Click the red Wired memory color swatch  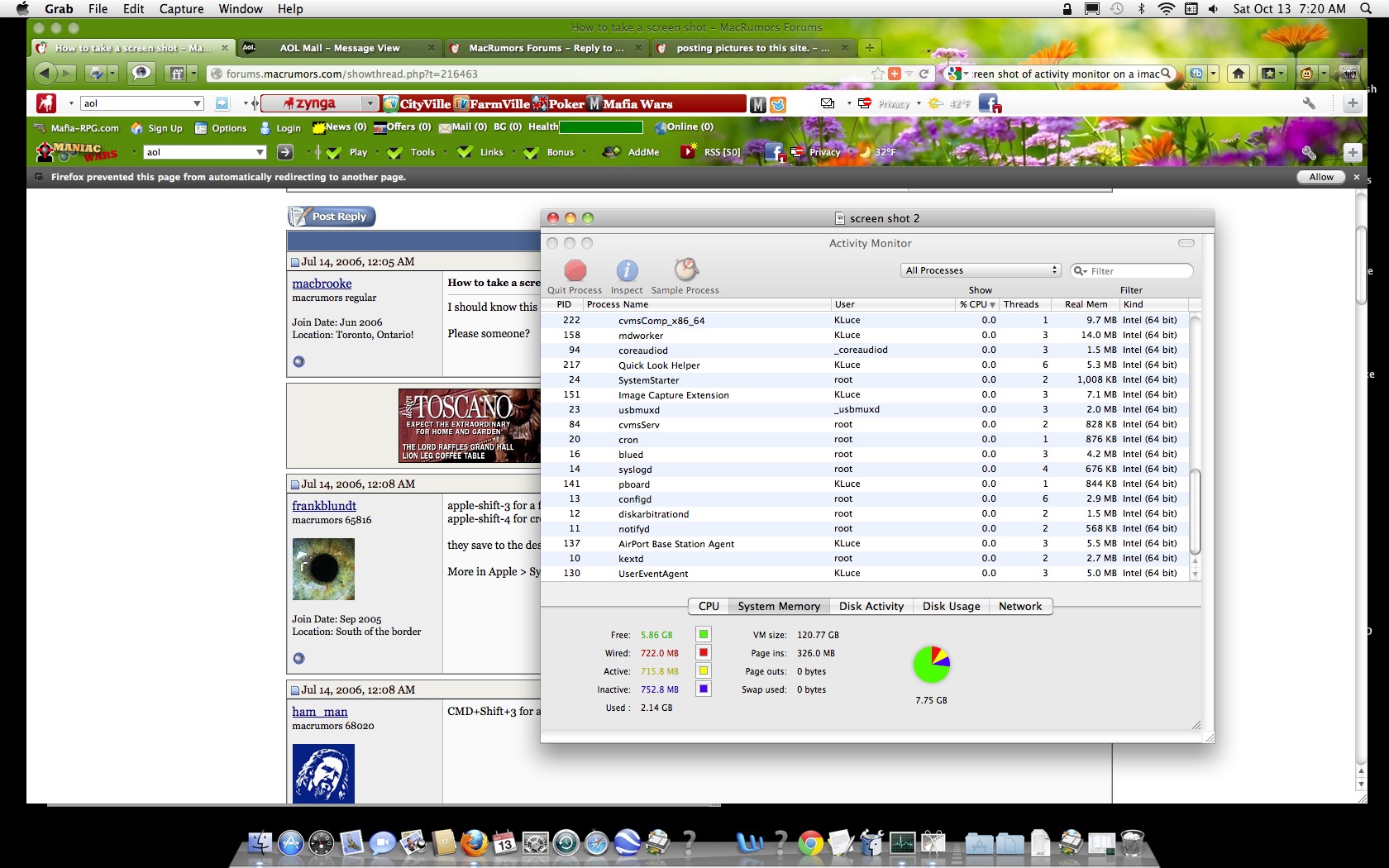click(x=704, y=652)
